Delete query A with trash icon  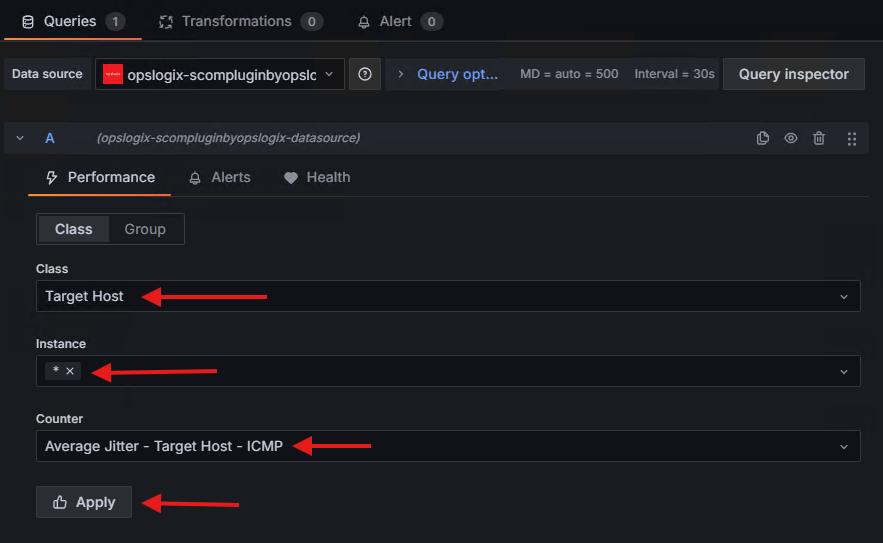(819, 138)
